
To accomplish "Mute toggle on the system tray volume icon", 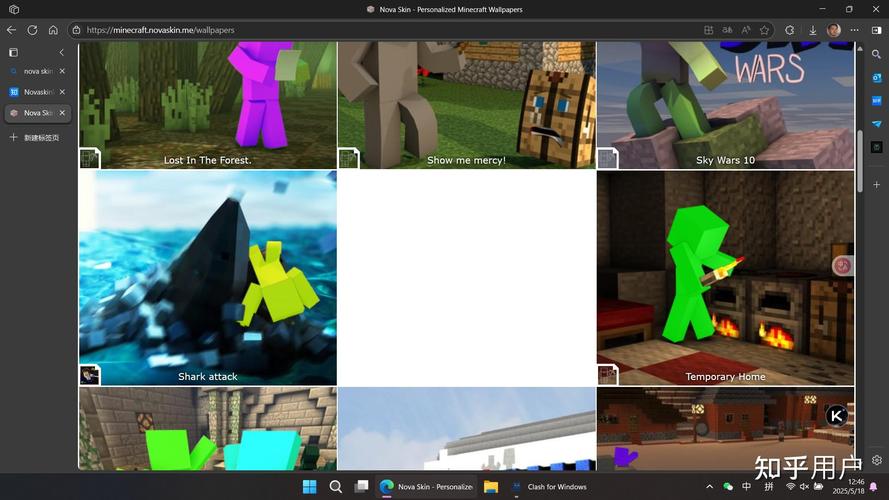I will point(804,486).
